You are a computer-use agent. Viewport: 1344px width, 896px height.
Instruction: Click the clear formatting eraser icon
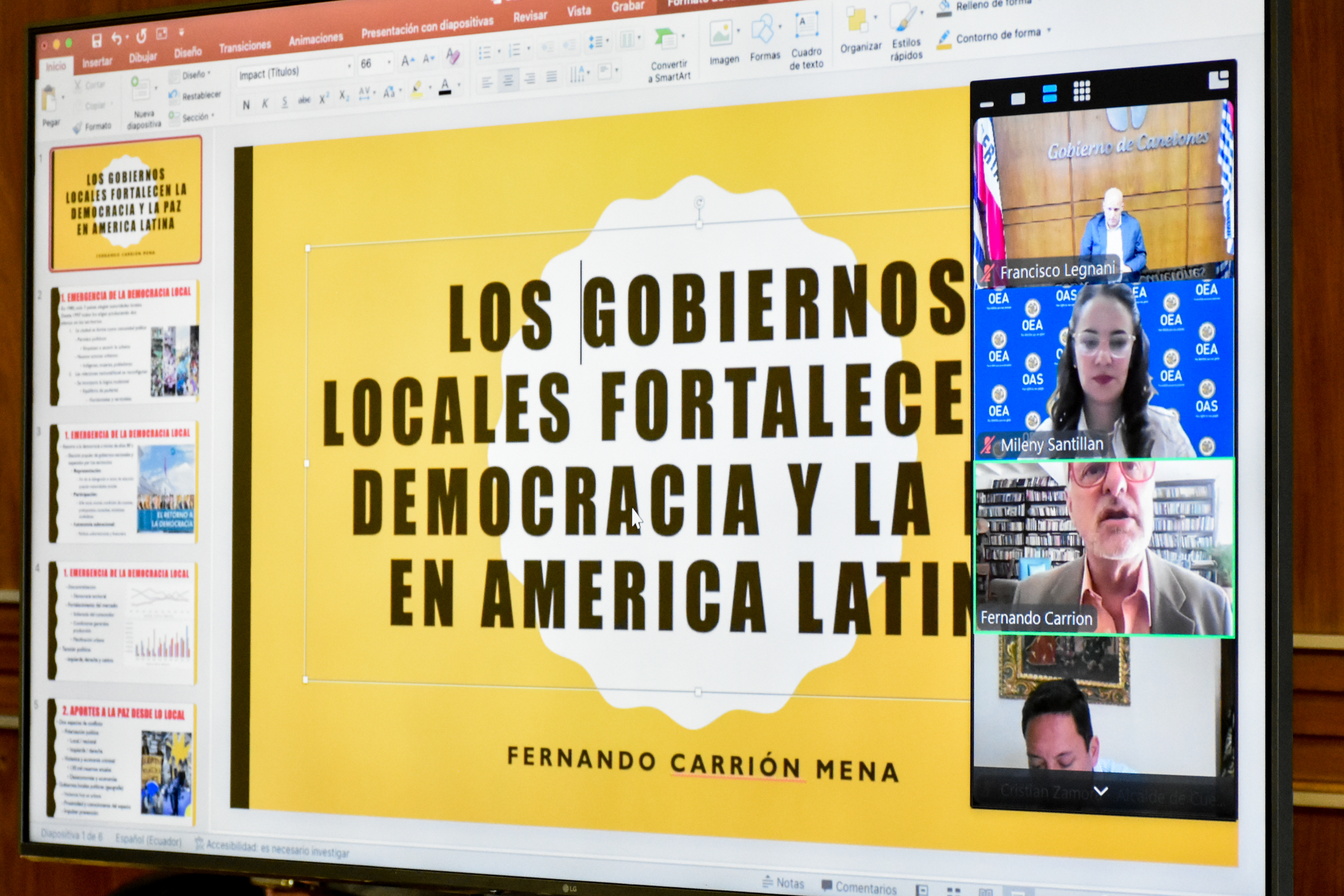453,56
